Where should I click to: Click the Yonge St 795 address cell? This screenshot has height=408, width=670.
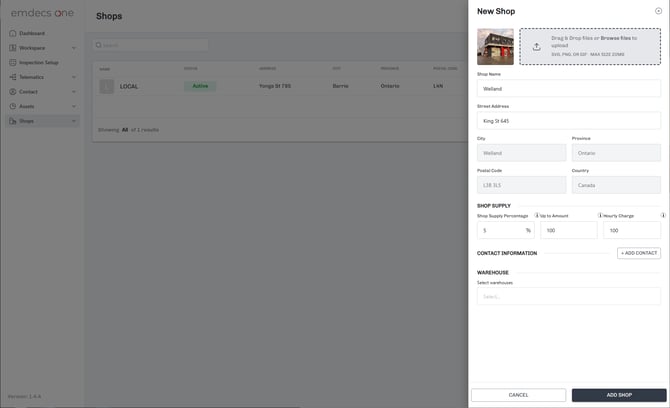point(275,86)
